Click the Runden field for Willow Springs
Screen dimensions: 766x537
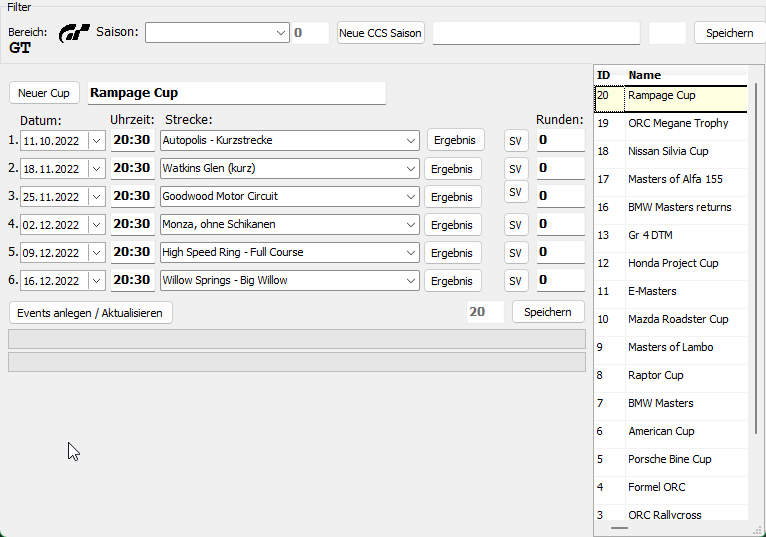point(560,281)
